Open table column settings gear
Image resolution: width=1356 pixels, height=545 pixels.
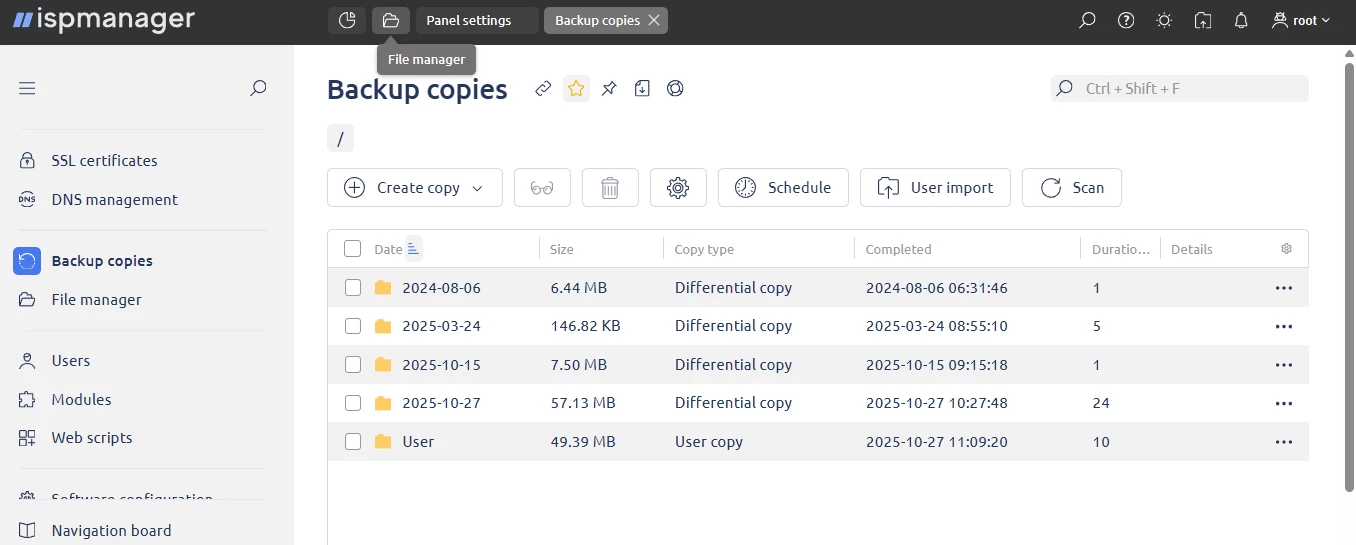tap(1287, 249)
